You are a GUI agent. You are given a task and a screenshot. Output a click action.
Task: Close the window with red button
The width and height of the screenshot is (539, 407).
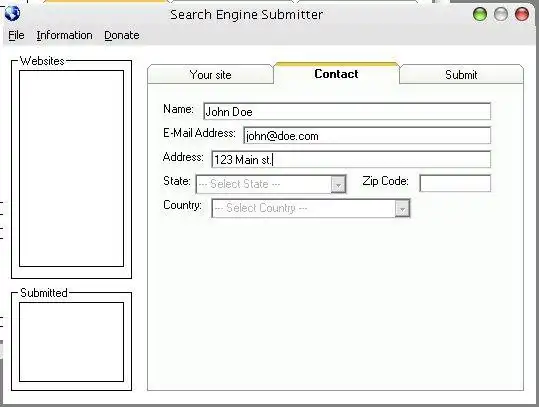521,14
